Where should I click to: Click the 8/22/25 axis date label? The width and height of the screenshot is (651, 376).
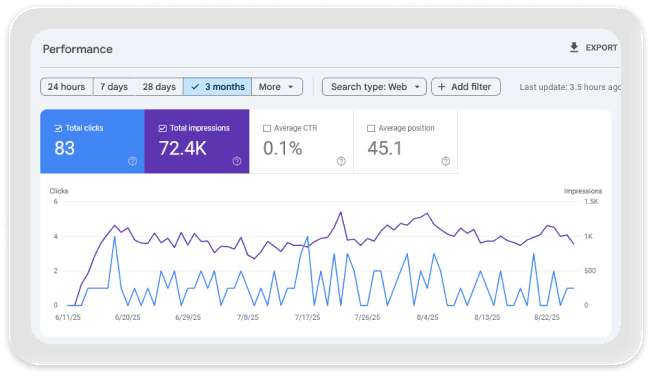click(x=547, y=317)
